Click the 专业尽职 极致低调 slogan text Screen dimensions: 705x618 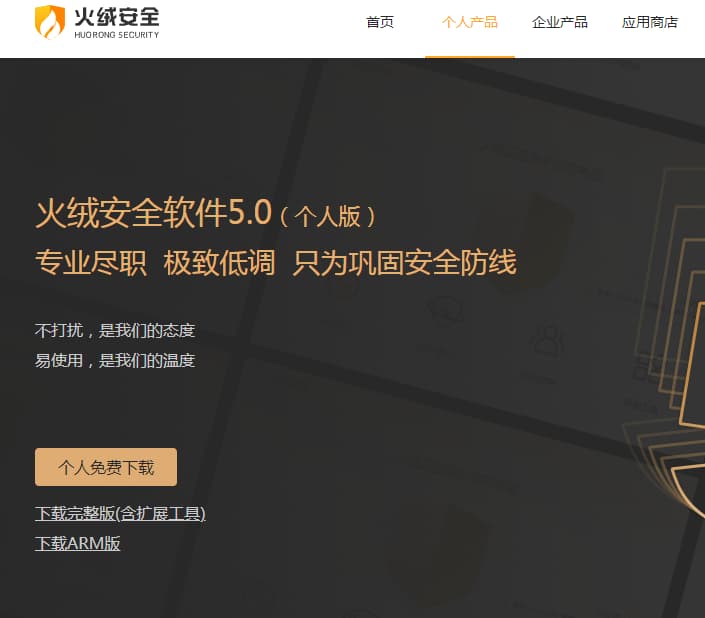[155, 263]
